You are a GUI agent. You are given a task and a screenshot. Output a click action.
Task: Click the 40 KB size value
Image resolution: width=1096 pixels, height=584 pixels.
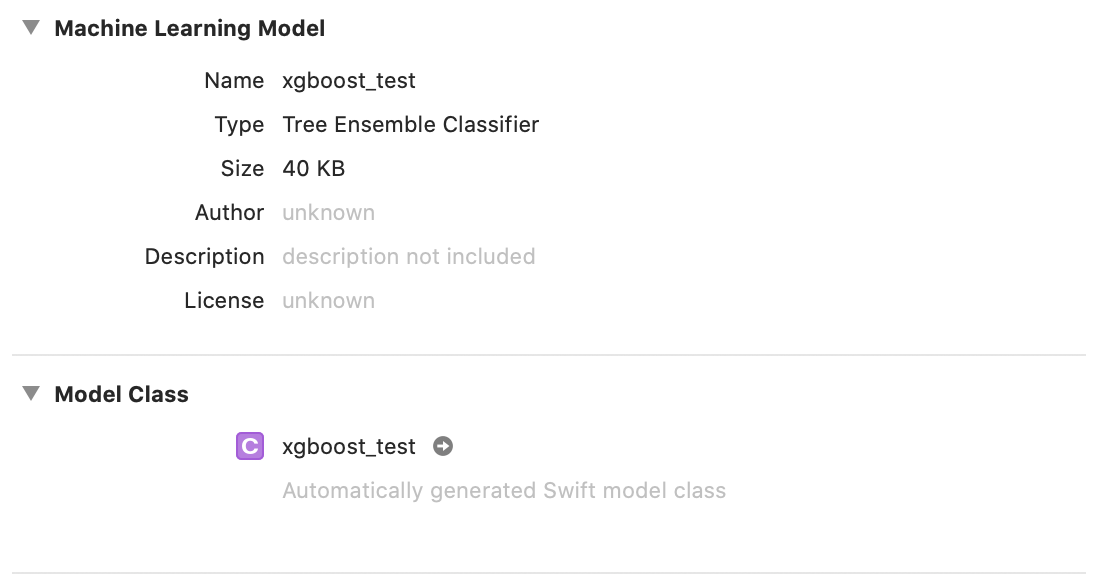[313, 168]
